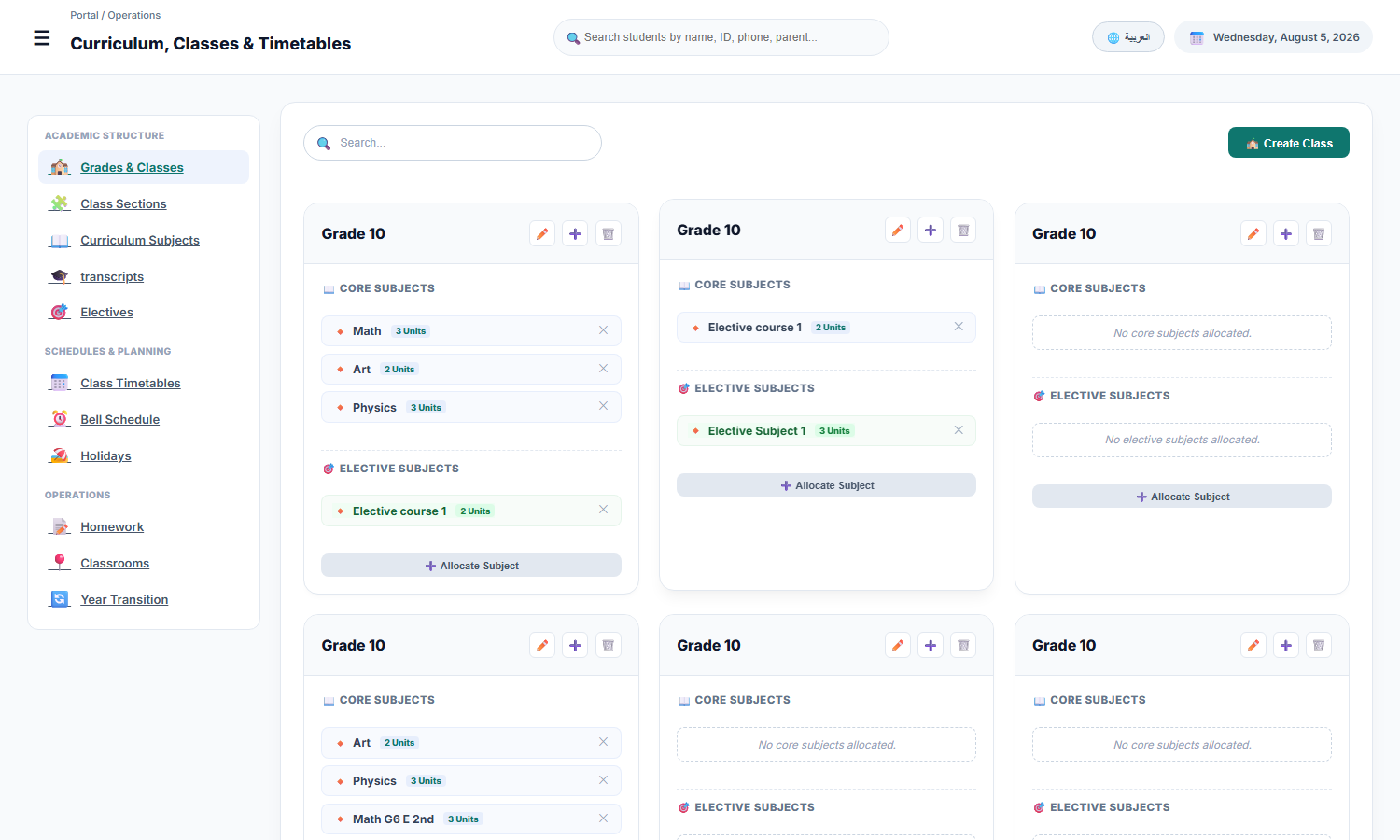The image size is (1400, 840).
Task: Click the Operations heading in the sidebar
Action: tap(77, 496)
